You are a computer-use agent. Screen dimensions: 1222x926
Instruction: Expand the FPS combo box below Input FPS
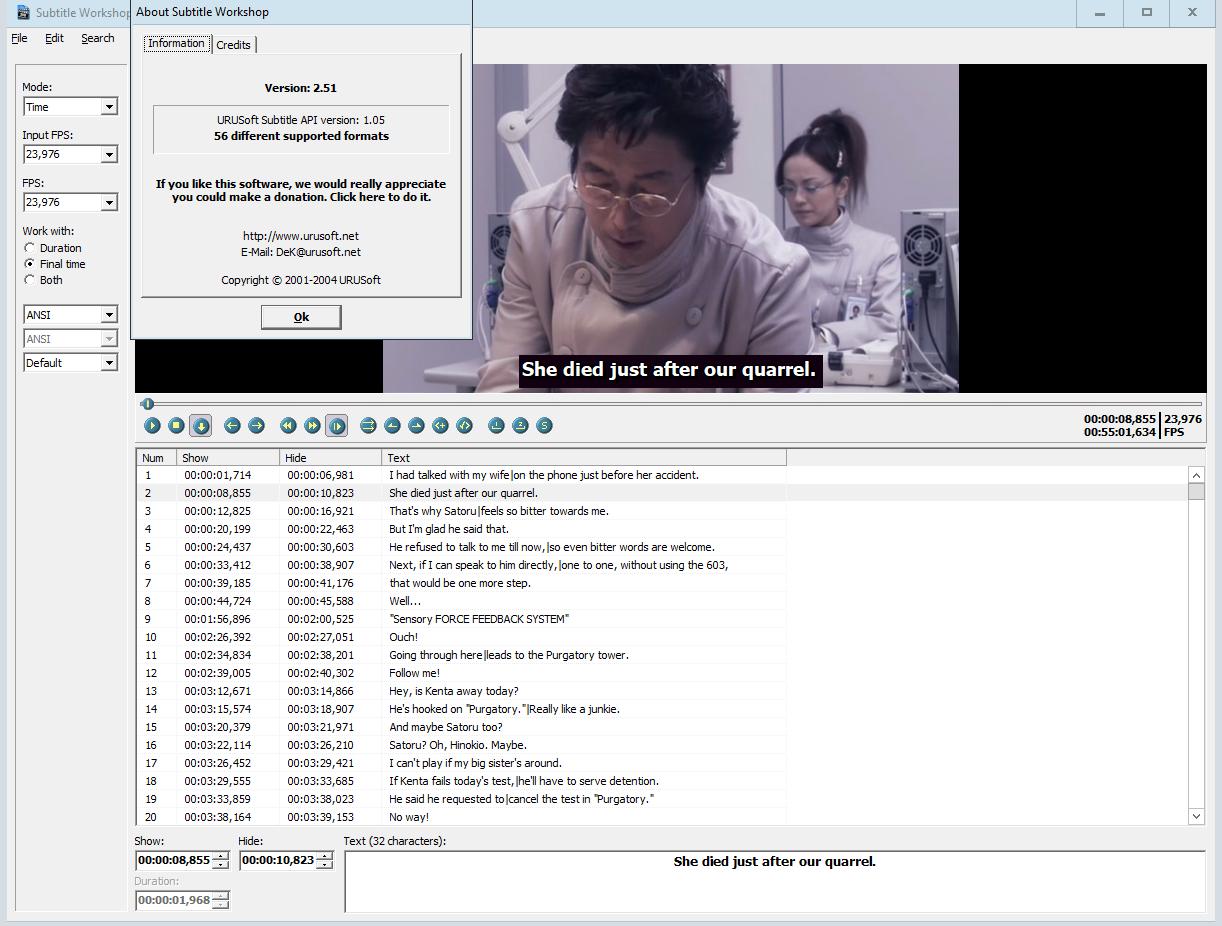(x=70, y=202)
